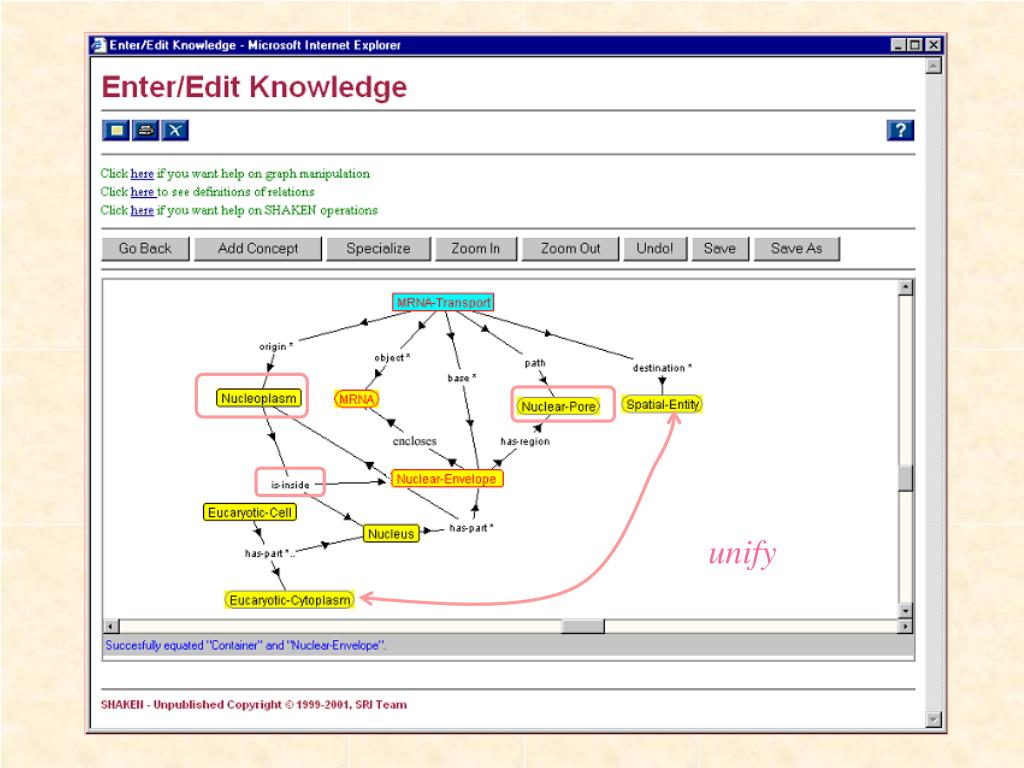Select the Nucleus node
The width and height of the screenshot is (1024, 768).
pos(391,534)
